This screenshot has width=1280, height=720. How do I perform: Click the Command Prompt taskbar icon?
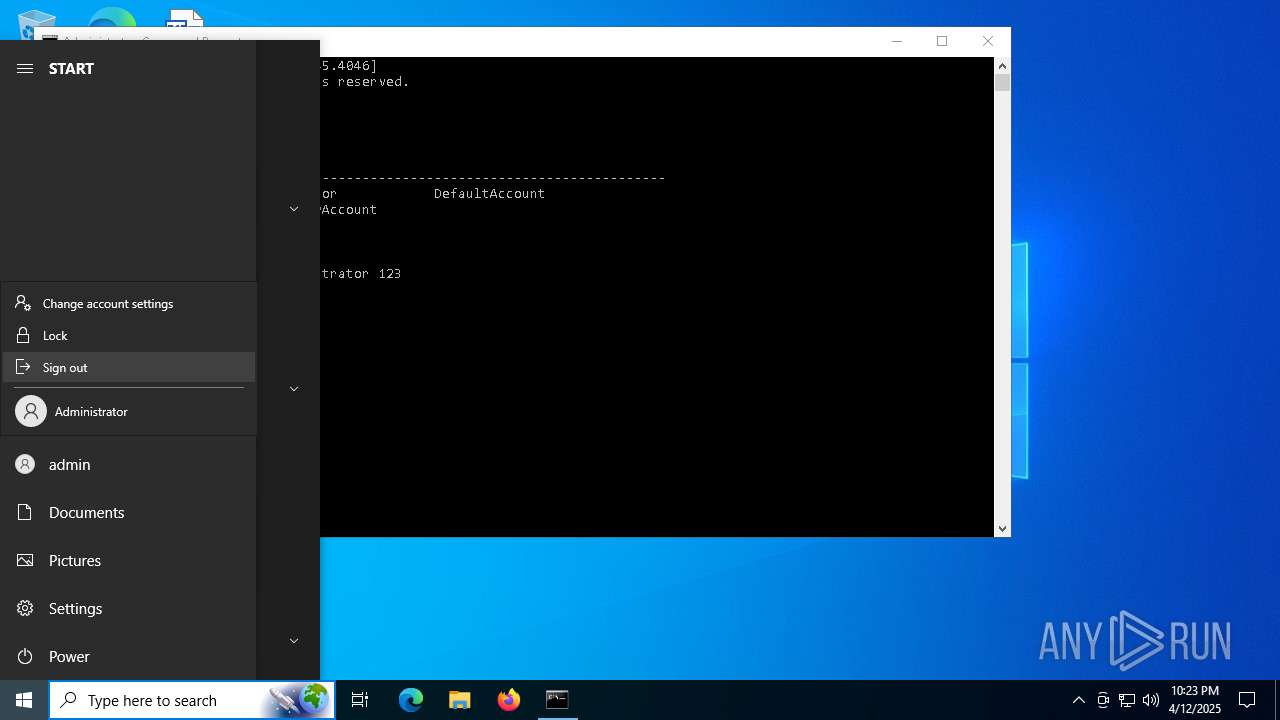pos(557,700)
